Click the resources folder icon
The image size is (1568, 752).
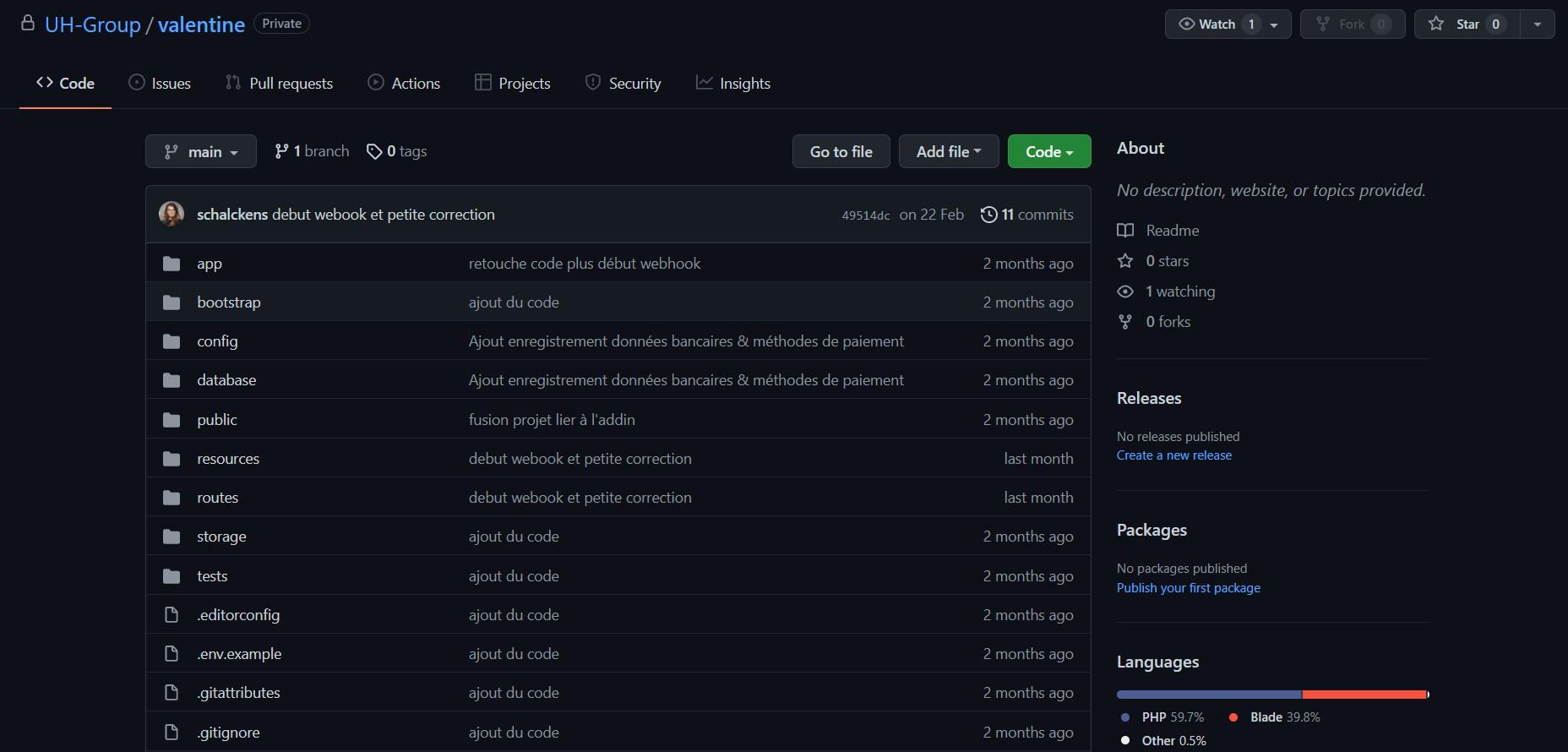171,459
